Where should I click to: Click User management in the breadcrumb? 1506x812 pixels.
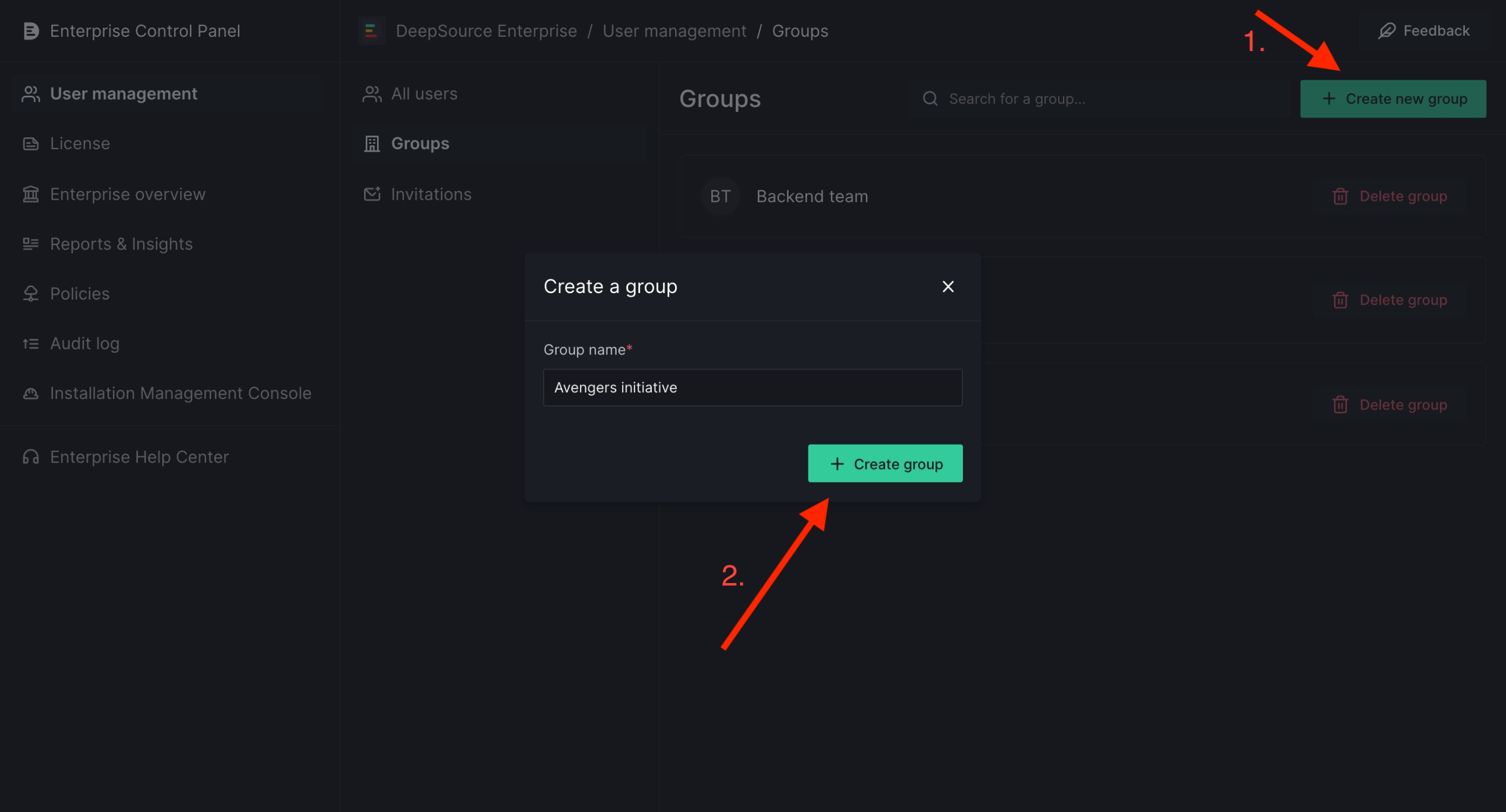click(674, 30)
